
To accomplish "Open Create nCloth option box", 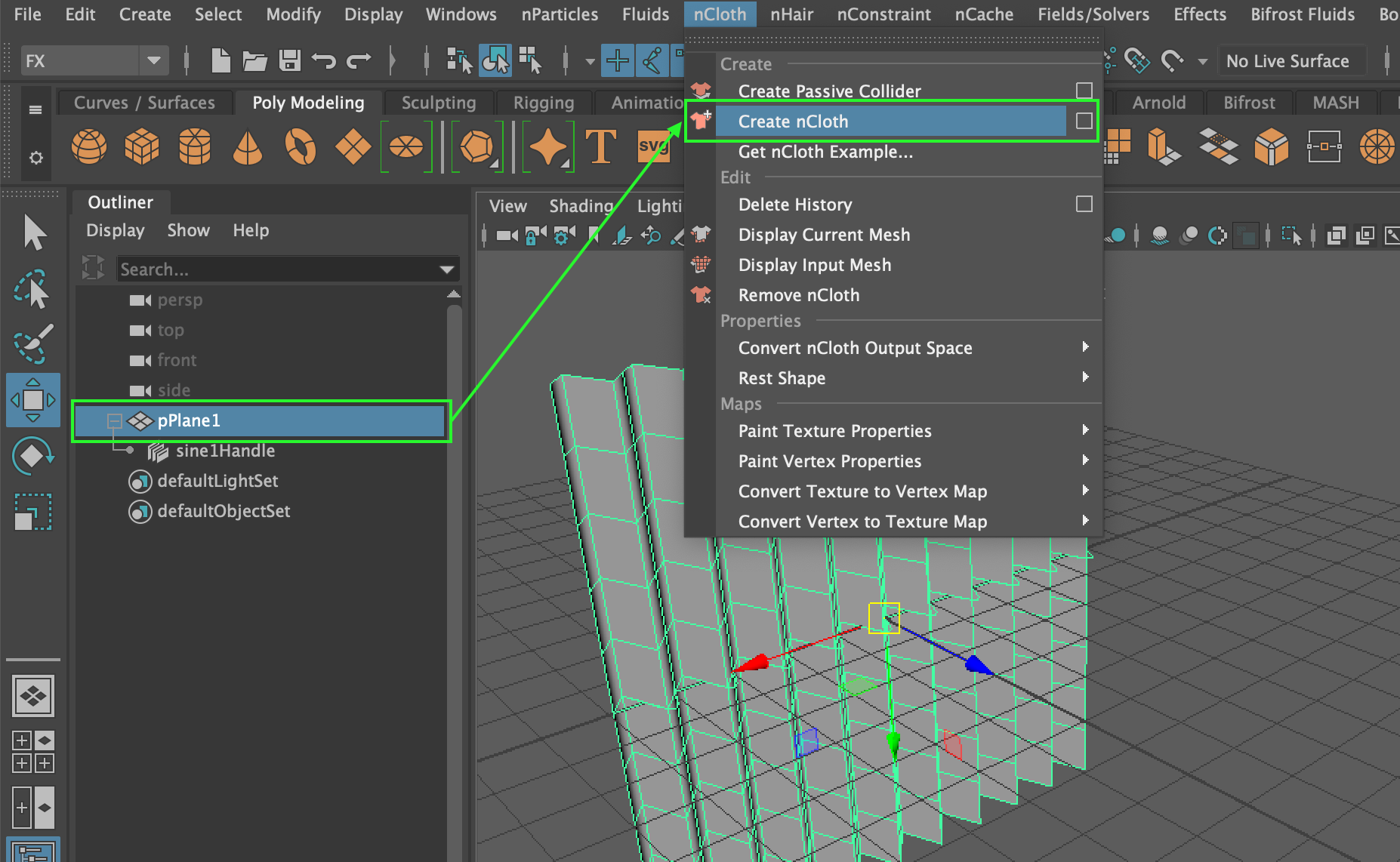I will pos(1084,121).
